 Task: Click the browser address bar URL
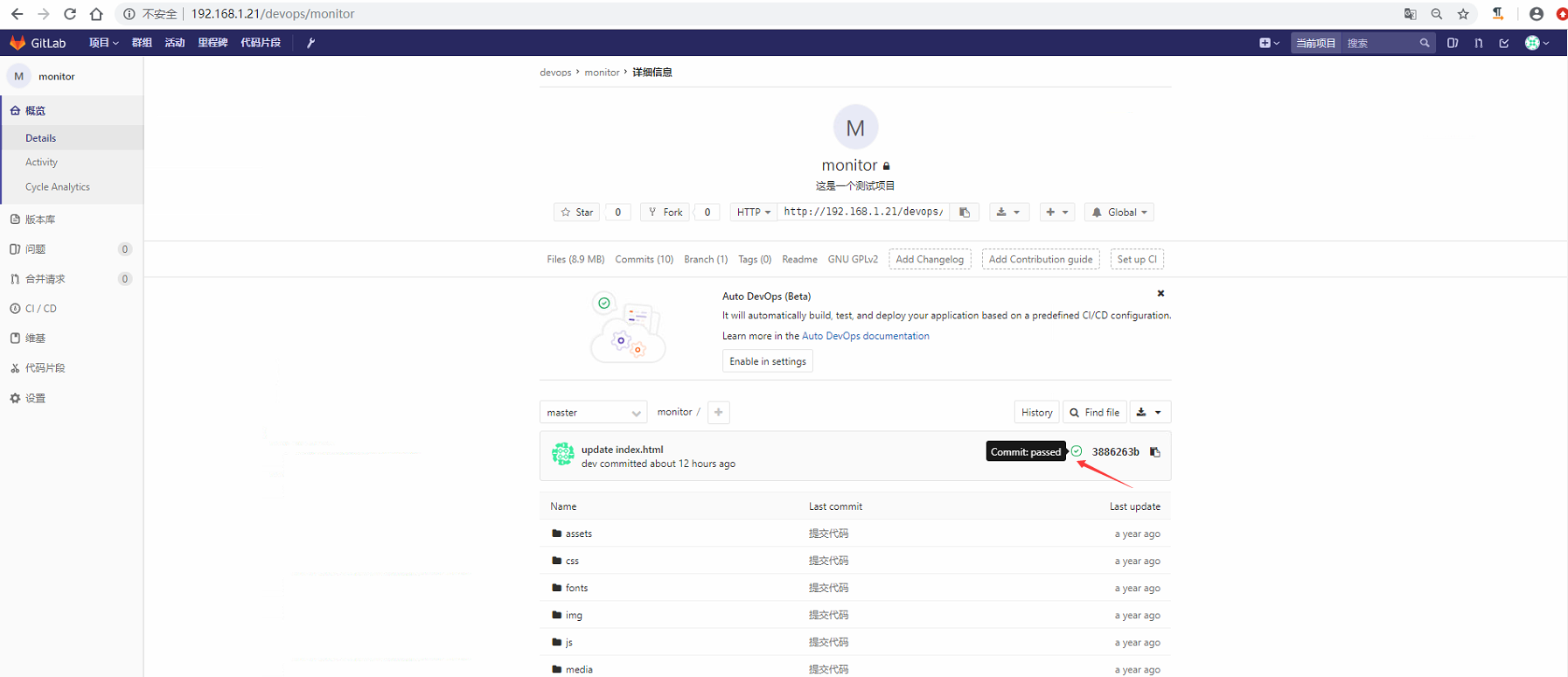pos(273,14)
